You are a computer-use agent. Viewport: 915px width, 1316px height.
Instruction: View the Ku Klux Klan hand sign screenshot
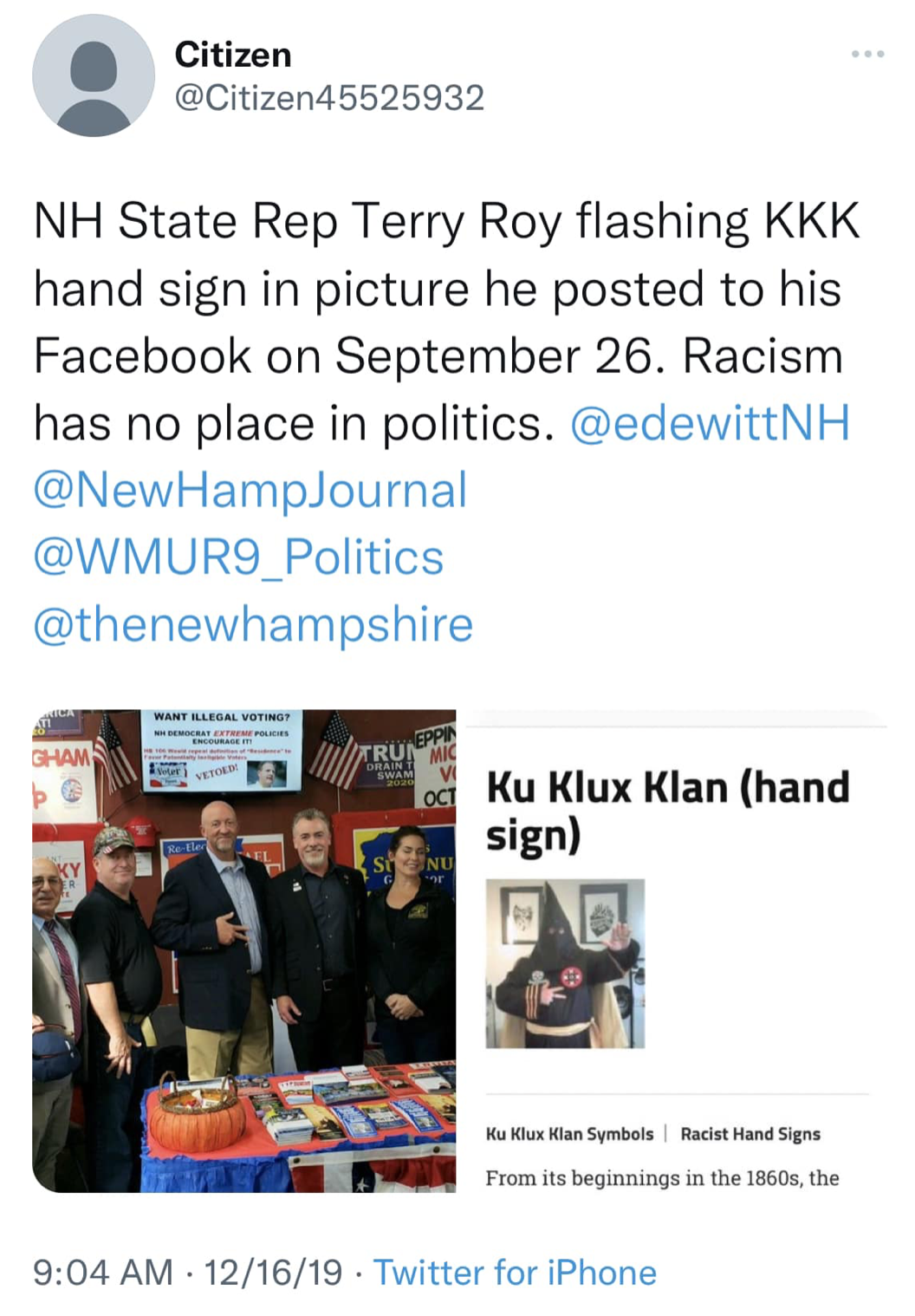tap(677, 951)
